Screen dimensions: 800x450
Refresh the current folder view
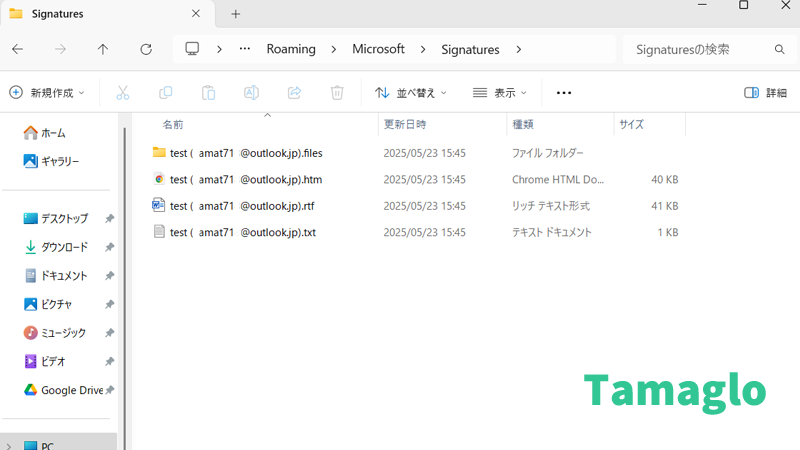146,49
